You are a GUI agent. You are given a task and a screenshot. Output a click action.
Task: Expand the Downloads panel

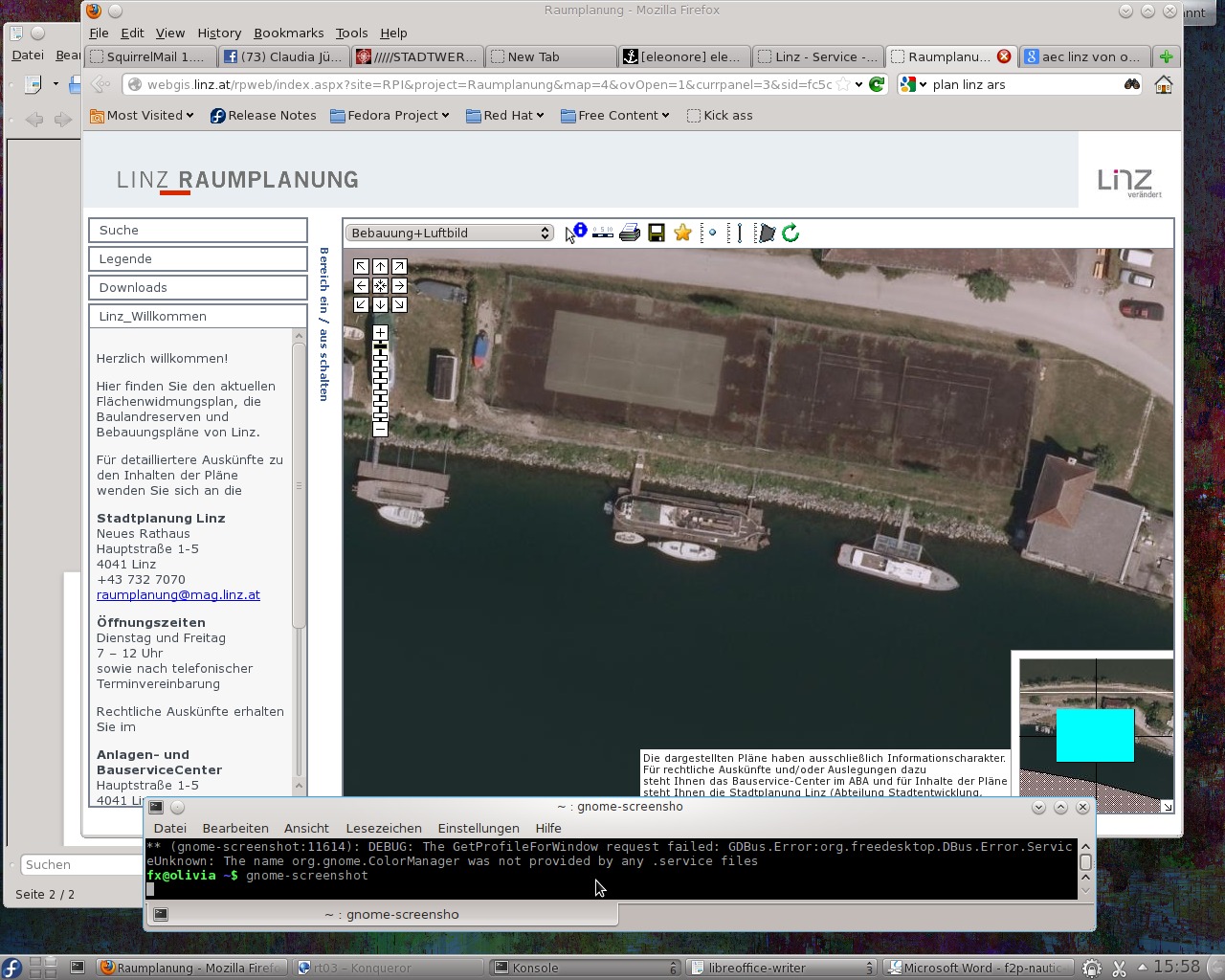(x=198, y=287)
